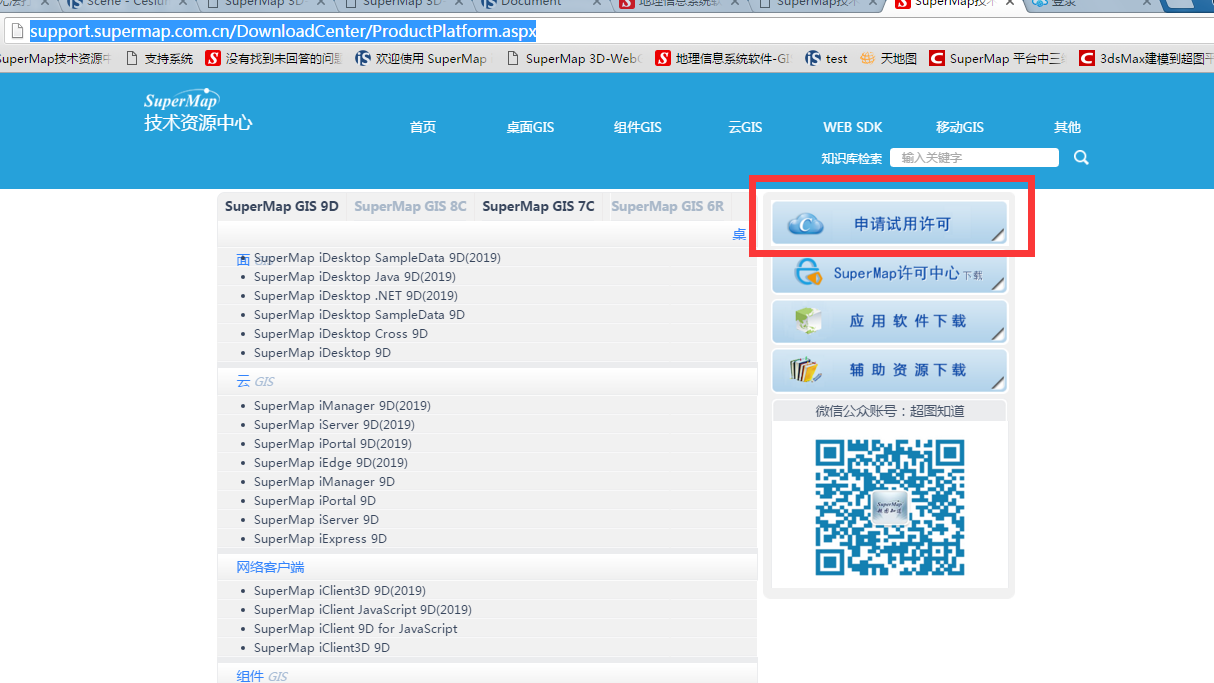The width and height of the screenshot is (1214, 683).
Task: Open the 3dsMax建模到超图 bookmark
Action: coord(1146,59)
